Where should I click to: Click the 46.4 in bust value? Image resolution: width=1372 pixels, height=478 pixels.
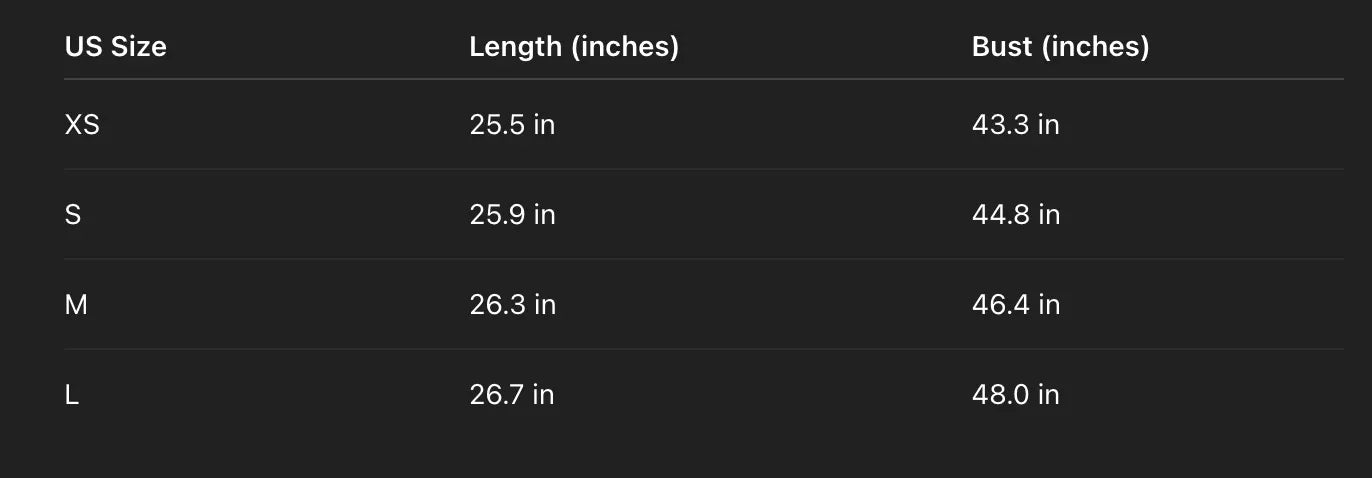pos(1015,305)
